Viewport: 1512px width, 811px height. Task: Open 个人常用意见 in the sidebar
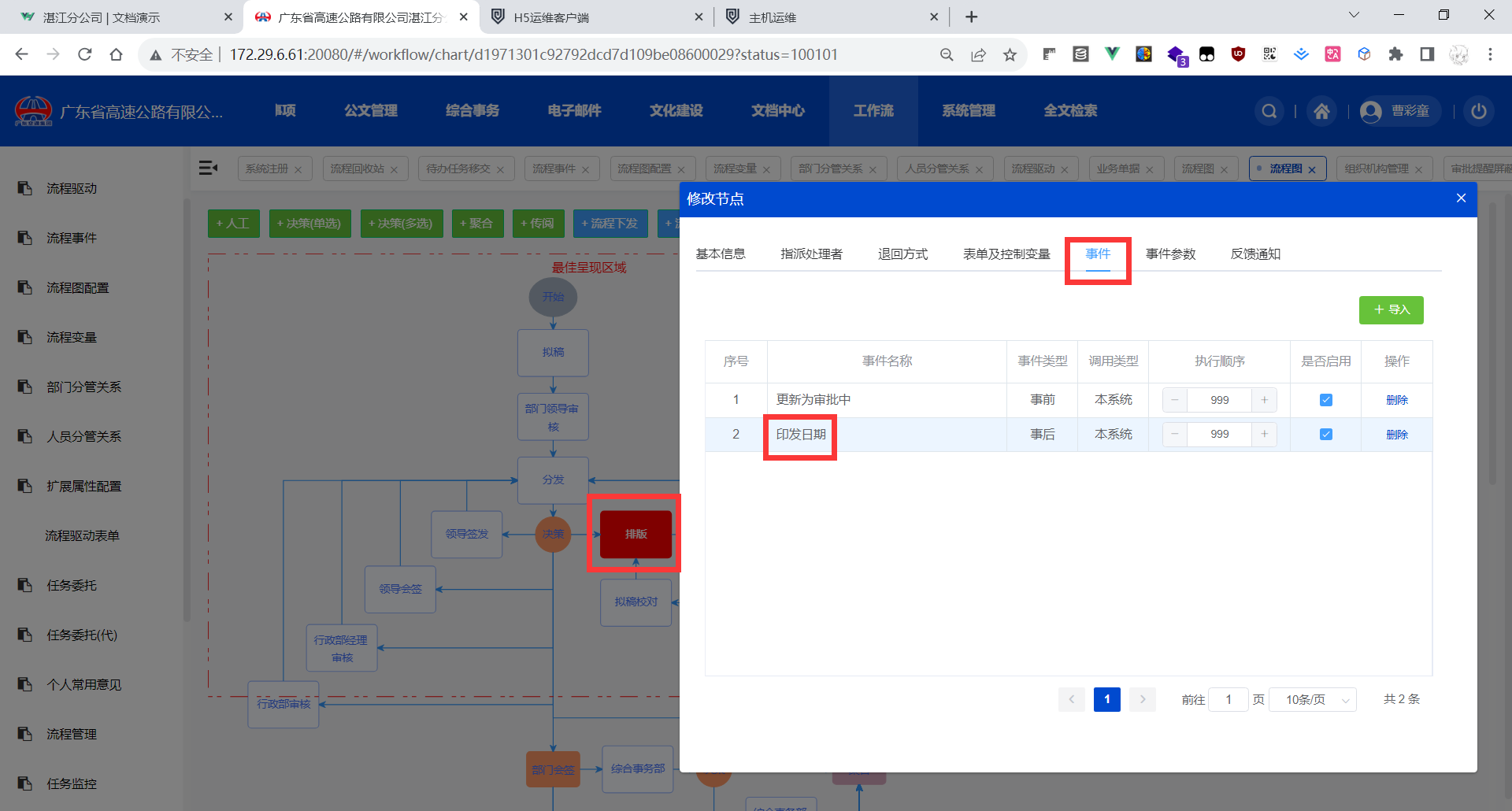click(x=84, y=684)
